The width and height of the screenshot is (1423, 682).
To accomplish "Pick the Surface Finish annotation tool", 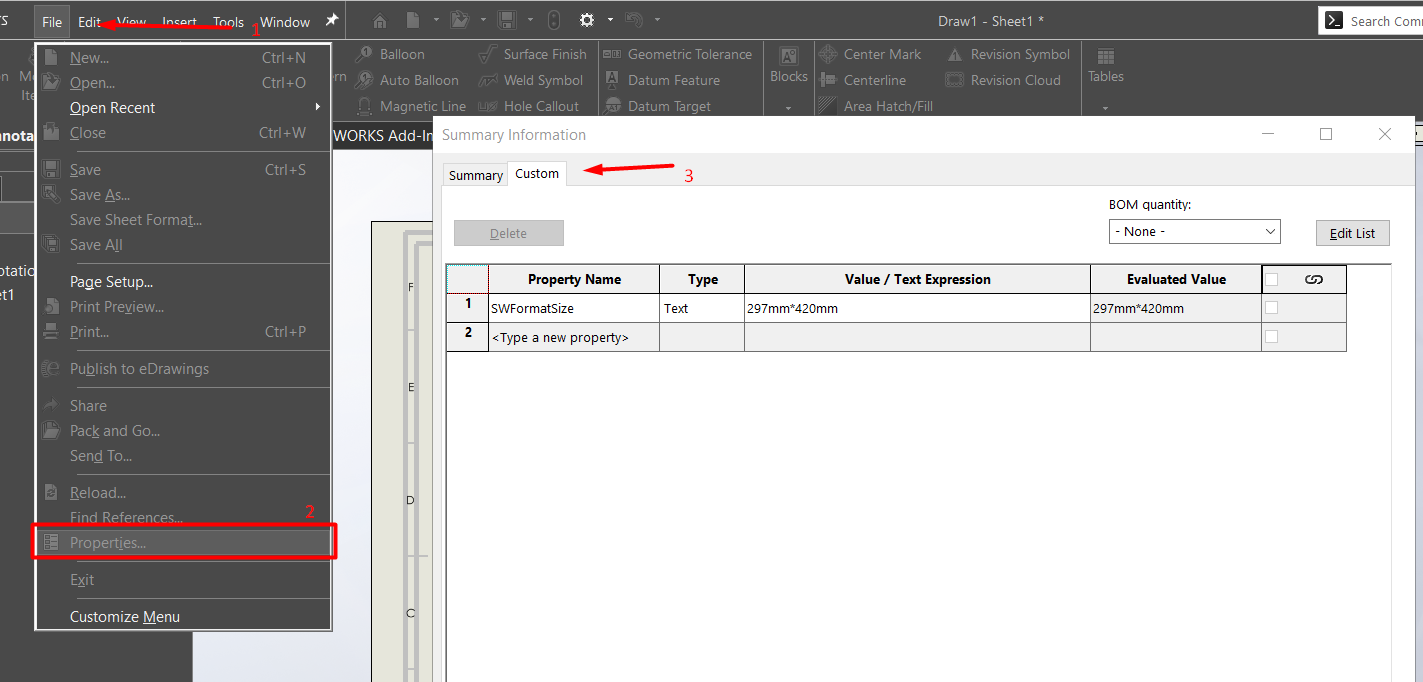I will pos(545,55).
